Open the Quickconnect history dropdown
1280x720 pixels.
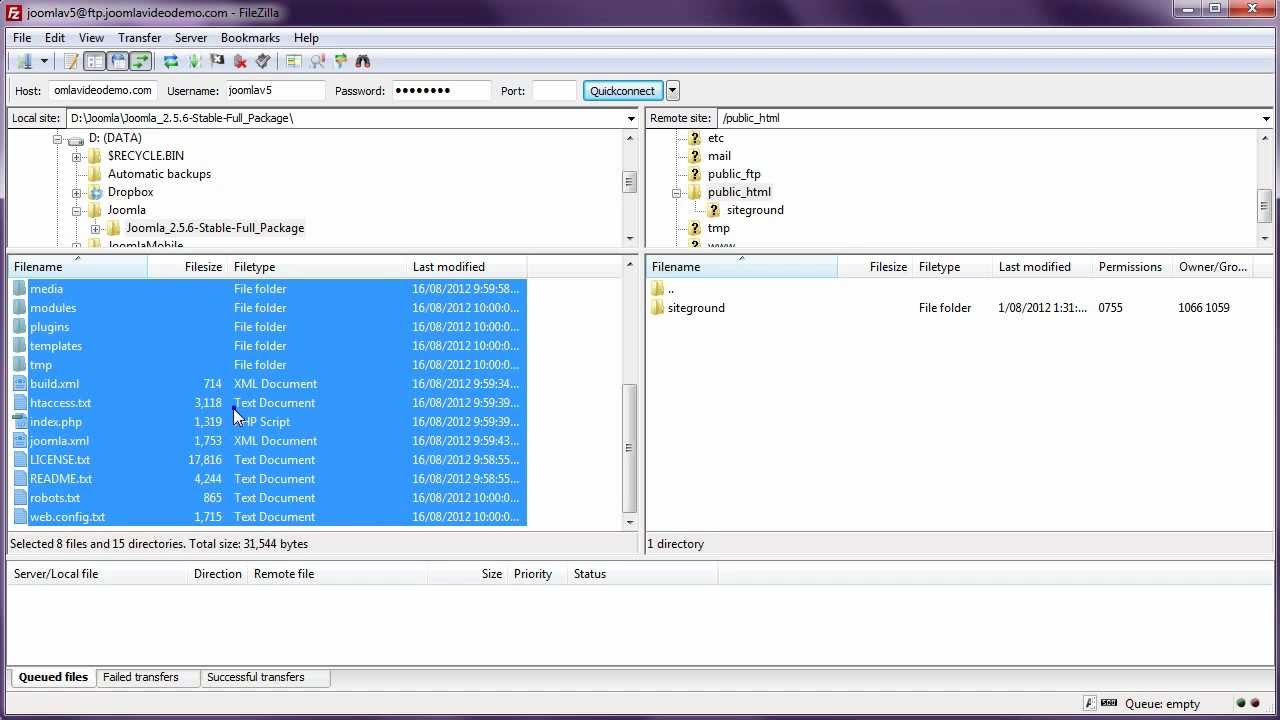pos(673,90)
